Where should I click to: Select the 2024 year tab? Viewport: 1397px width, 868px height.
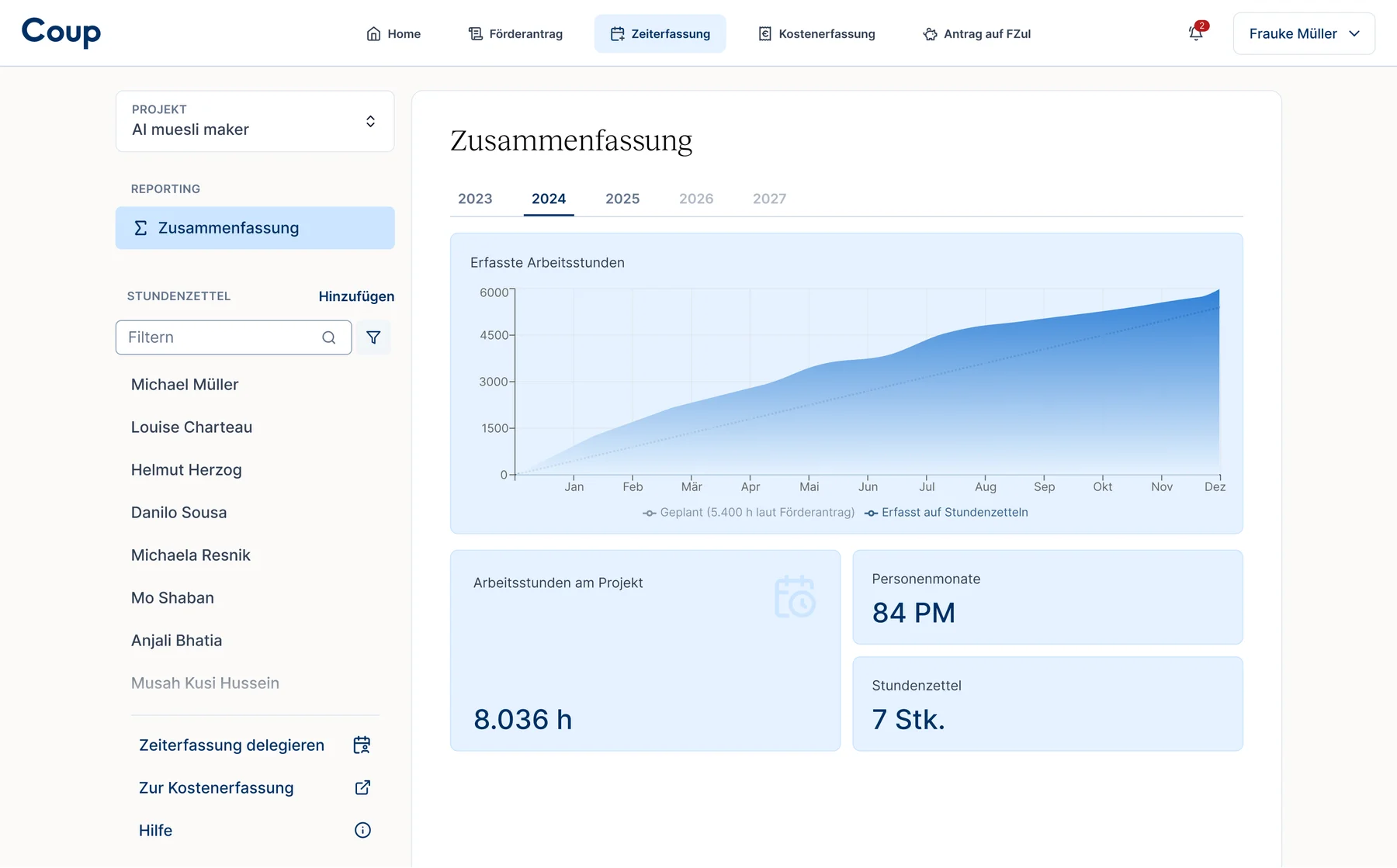549,199
